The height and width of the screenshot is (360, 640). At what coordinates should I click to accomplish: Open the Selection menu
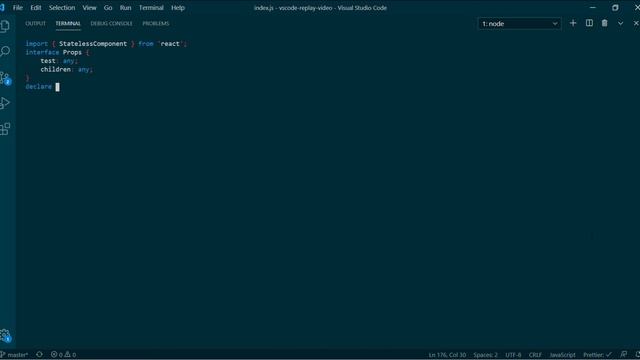[x=62, y=8]
